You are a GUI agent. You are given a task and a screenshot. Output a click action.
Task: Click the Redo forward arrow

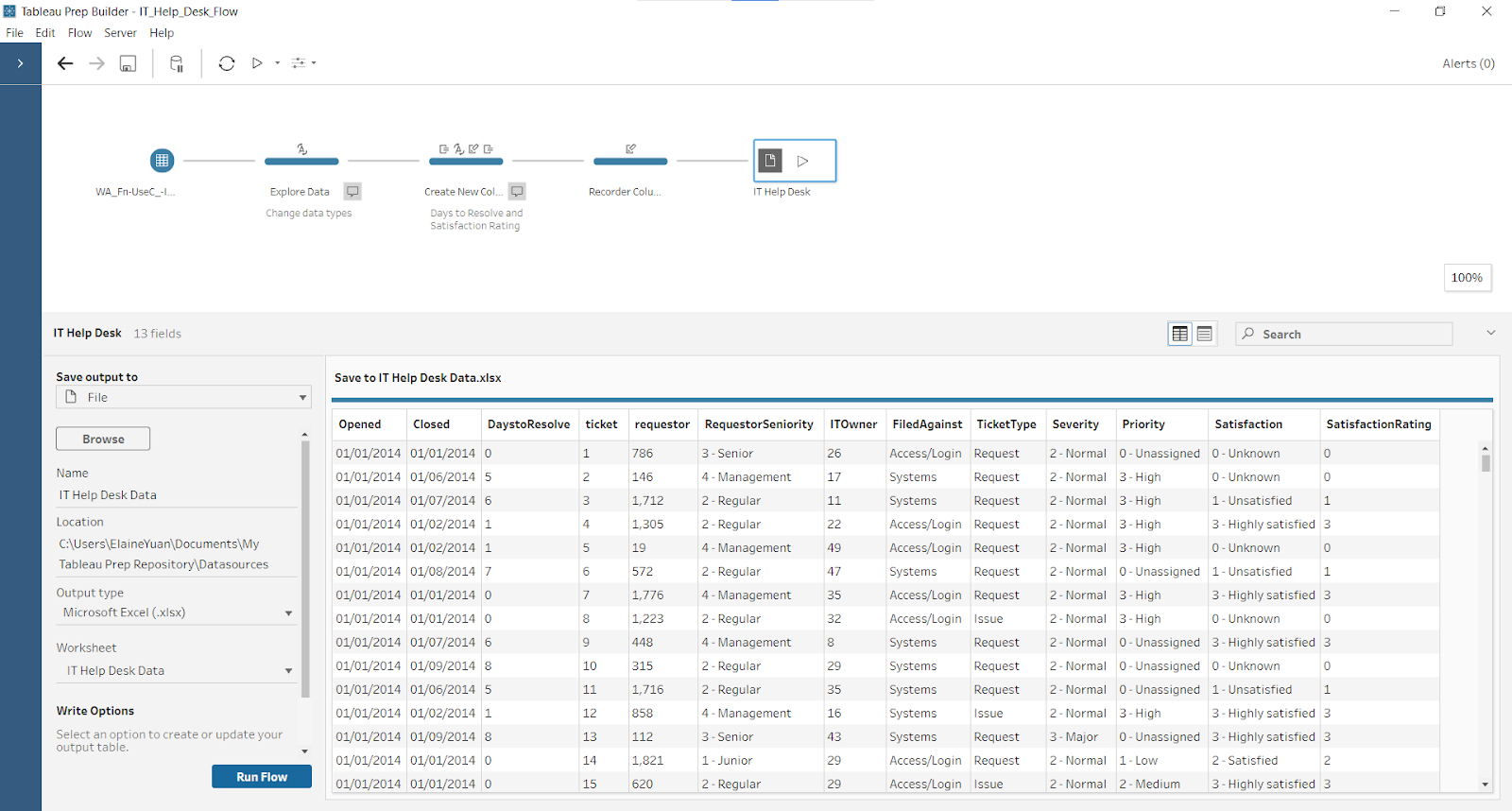(96, 63)
